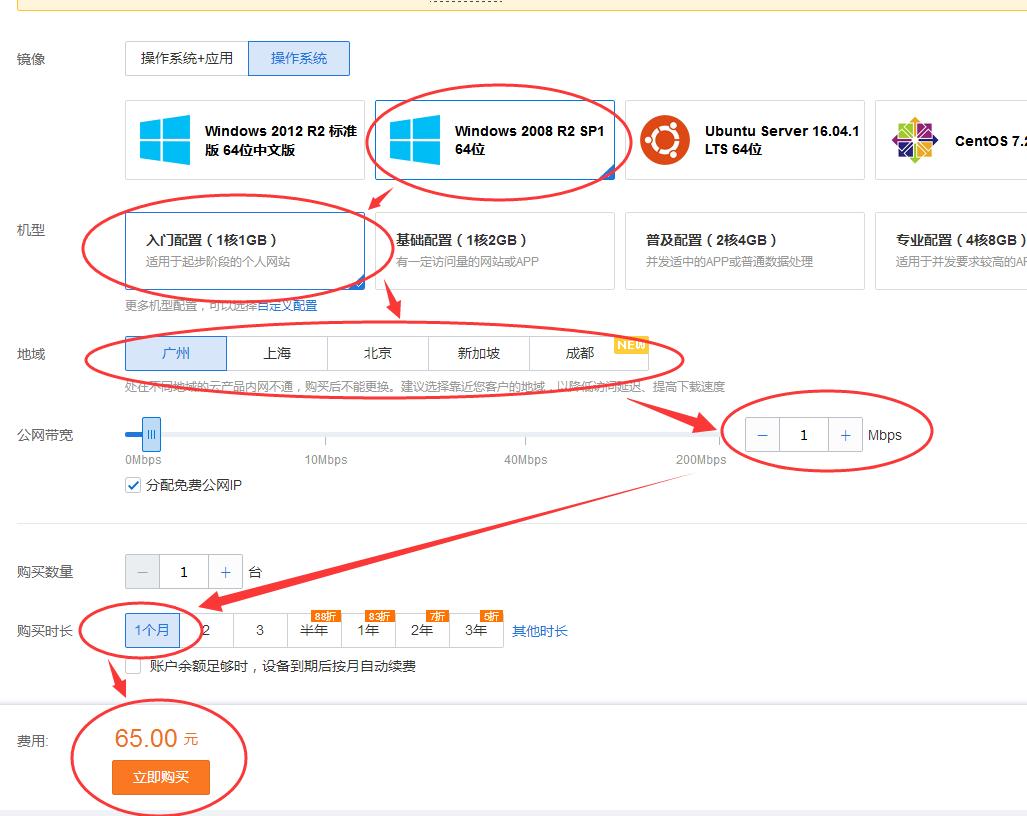Increase 购买数量 with the plus button
Image resolution: width=1027 pixels, height=816 pixels.
coord(225,572)
